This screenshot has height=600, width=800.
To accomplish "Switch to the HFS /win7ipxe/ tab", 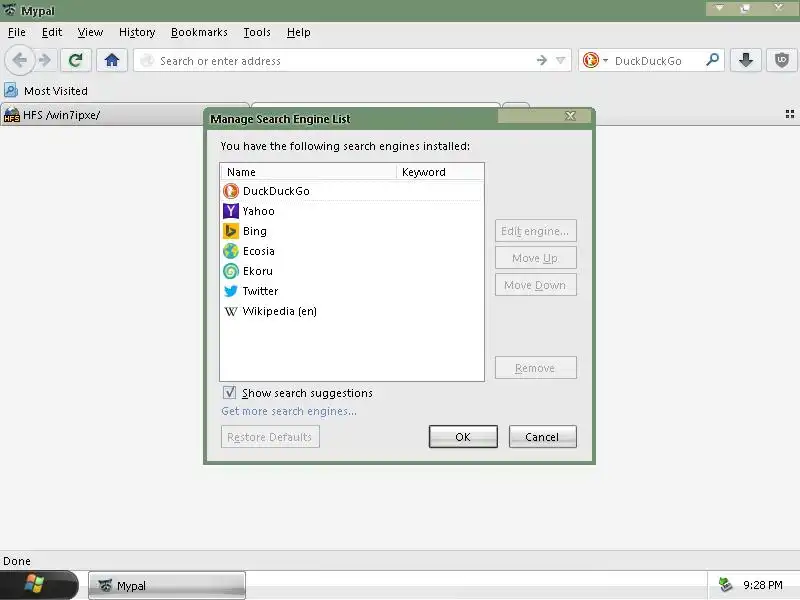I will click(x=102, y=115).
